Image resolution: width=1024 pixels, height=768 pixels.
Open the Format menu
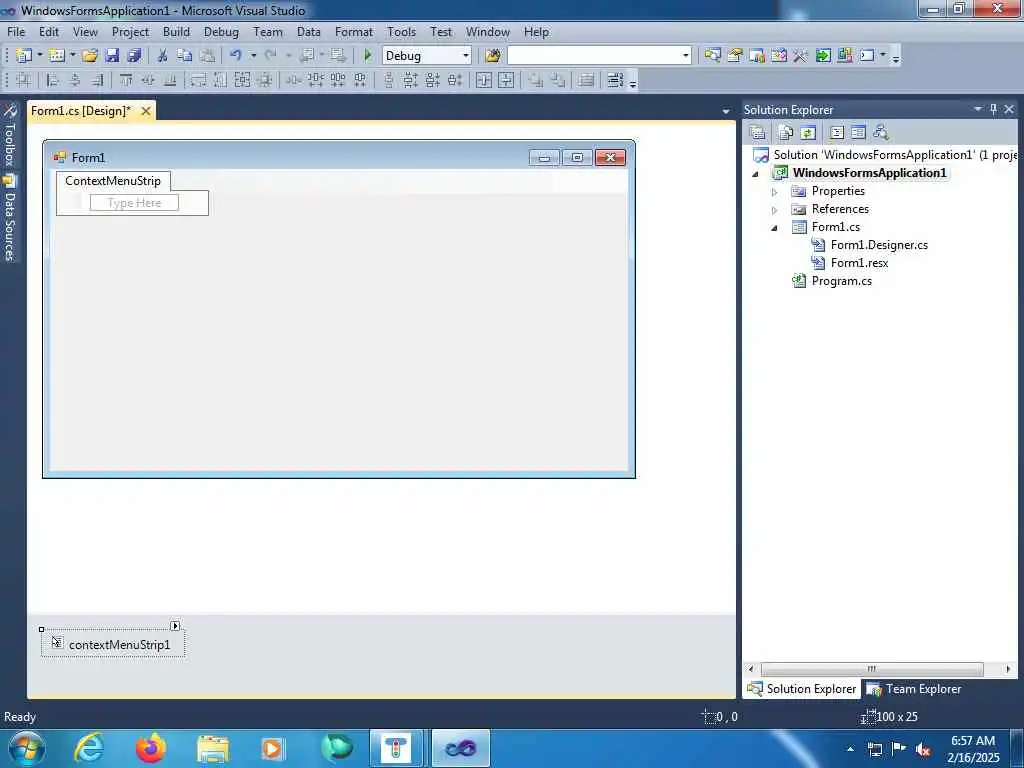click(x=353, y=32)
